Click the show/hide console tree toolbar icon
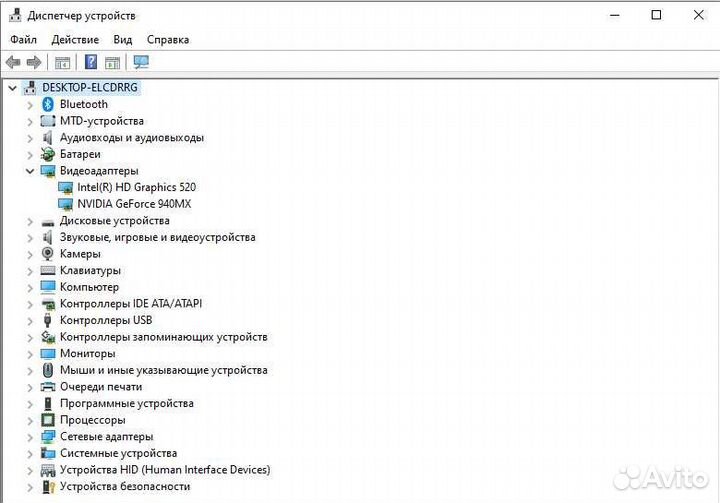 click(62, 62)
